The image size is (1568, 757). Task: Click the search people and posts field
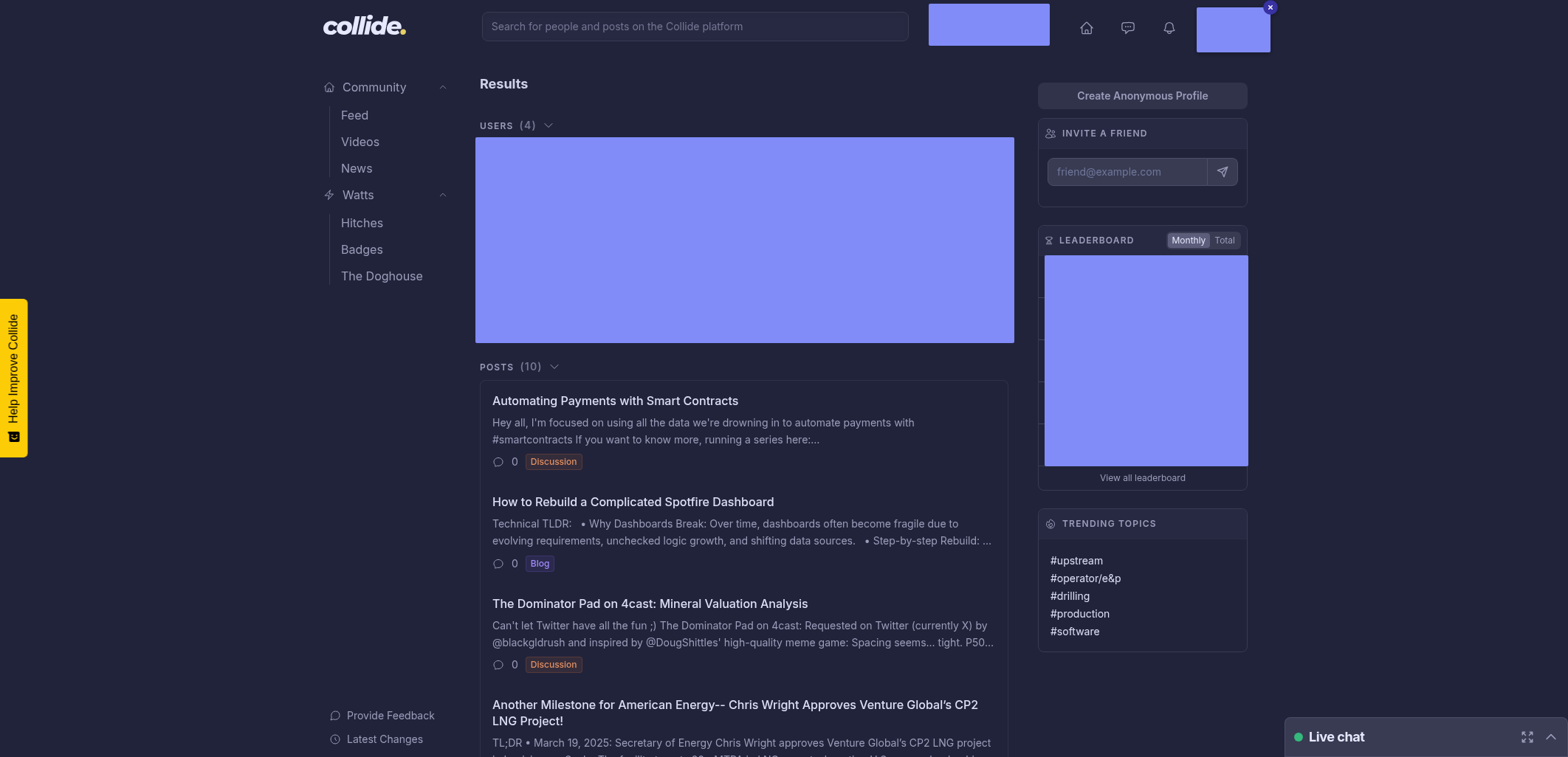point(694,27)
